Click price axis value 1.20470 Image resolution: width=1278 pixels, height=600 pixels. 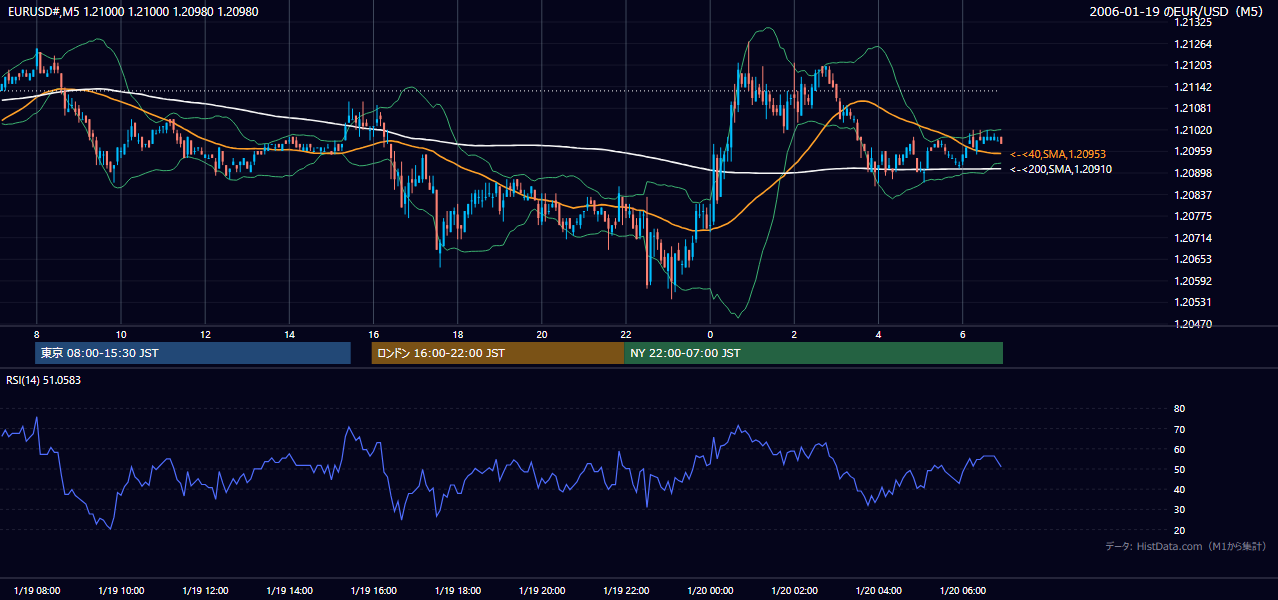[1194, 324]
